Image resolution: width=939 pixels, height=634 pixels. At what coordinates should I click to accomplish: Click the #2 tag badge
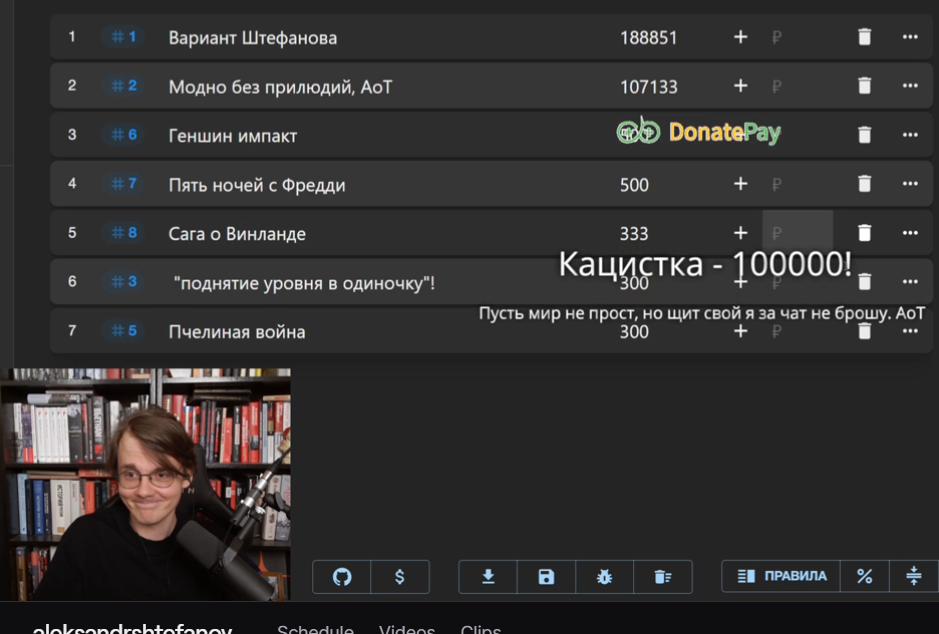tap(124, 86)
